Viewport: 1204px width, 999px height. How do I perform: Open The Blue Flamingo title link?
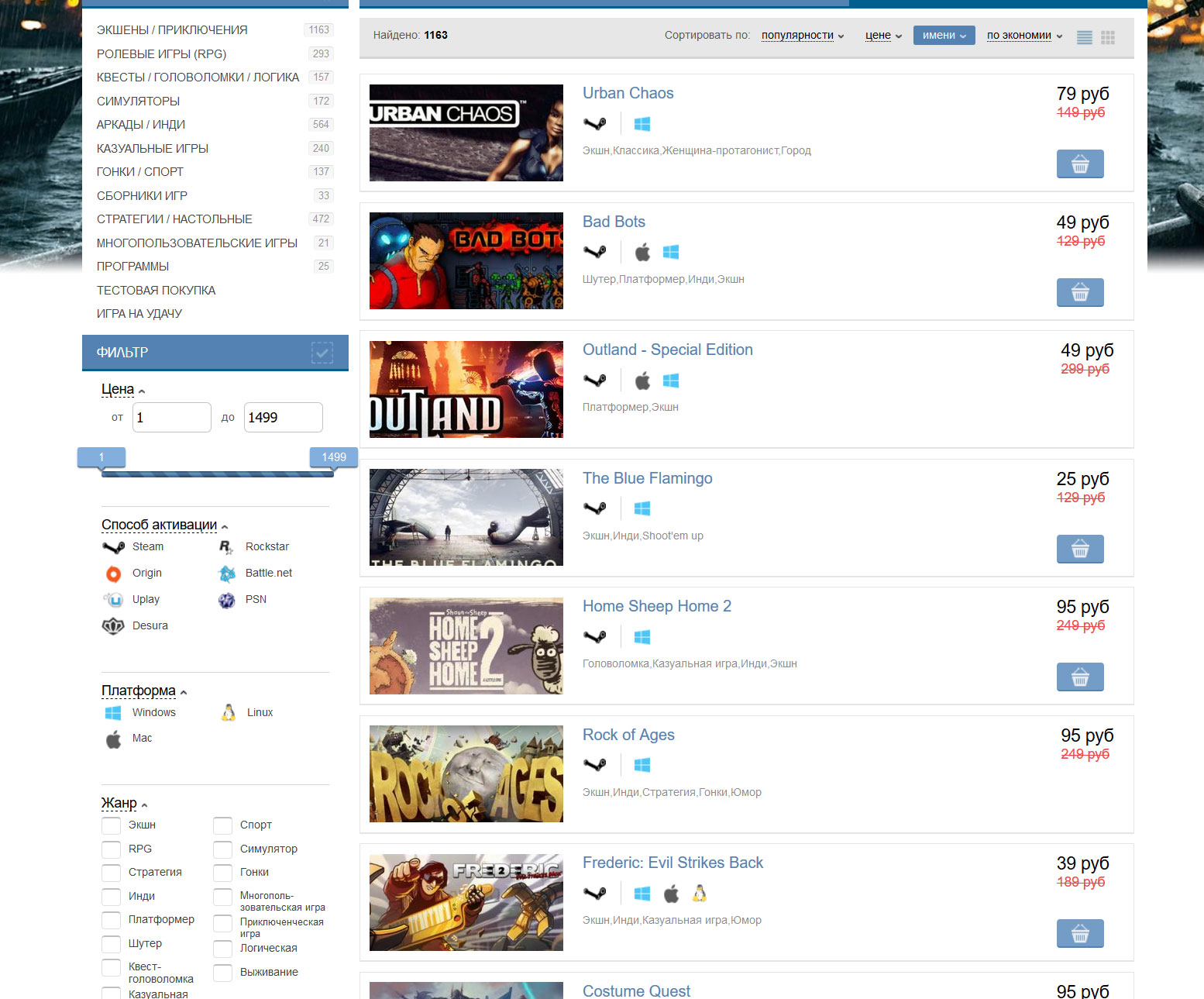click(647, 478)
